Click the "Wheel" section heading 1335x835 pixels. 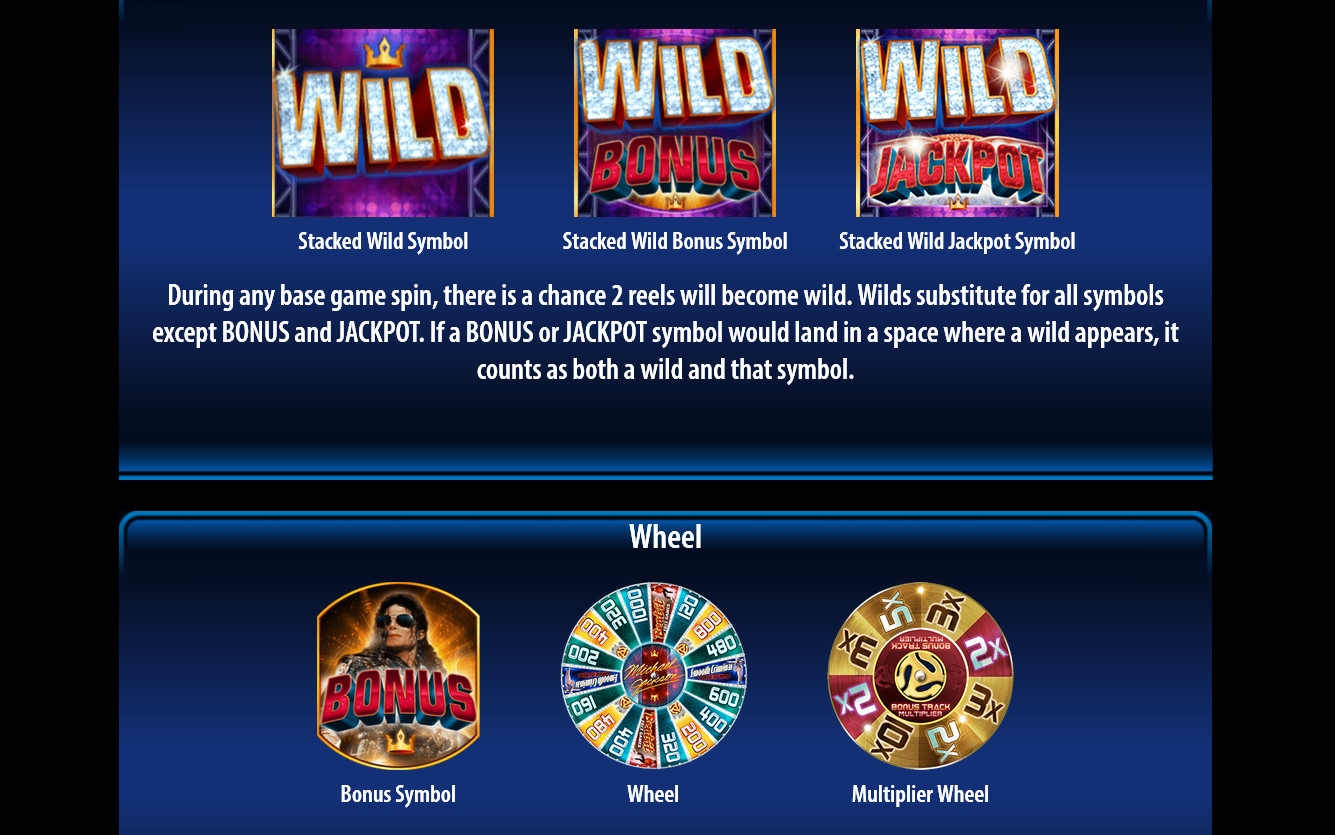[x=665, y=537]
